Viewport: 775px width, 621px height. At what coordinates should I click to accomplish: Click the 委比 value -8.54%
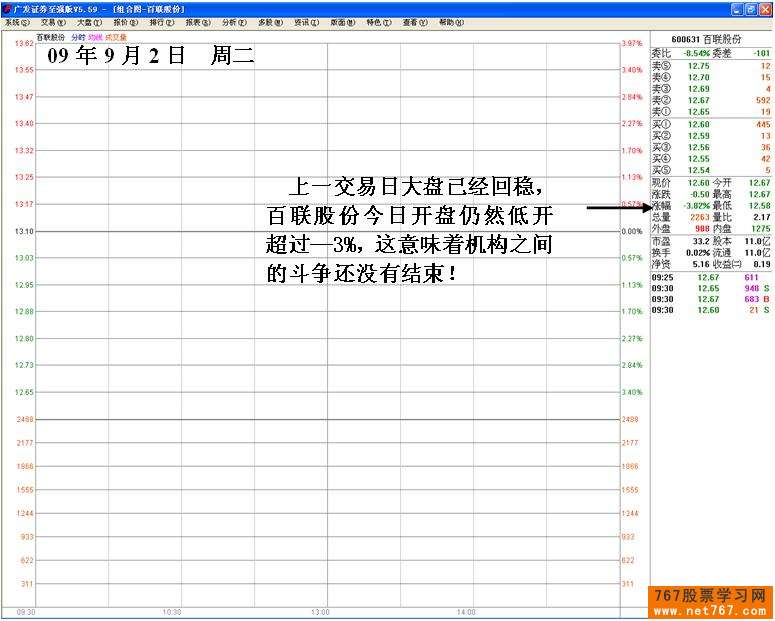tap(696, 53)
